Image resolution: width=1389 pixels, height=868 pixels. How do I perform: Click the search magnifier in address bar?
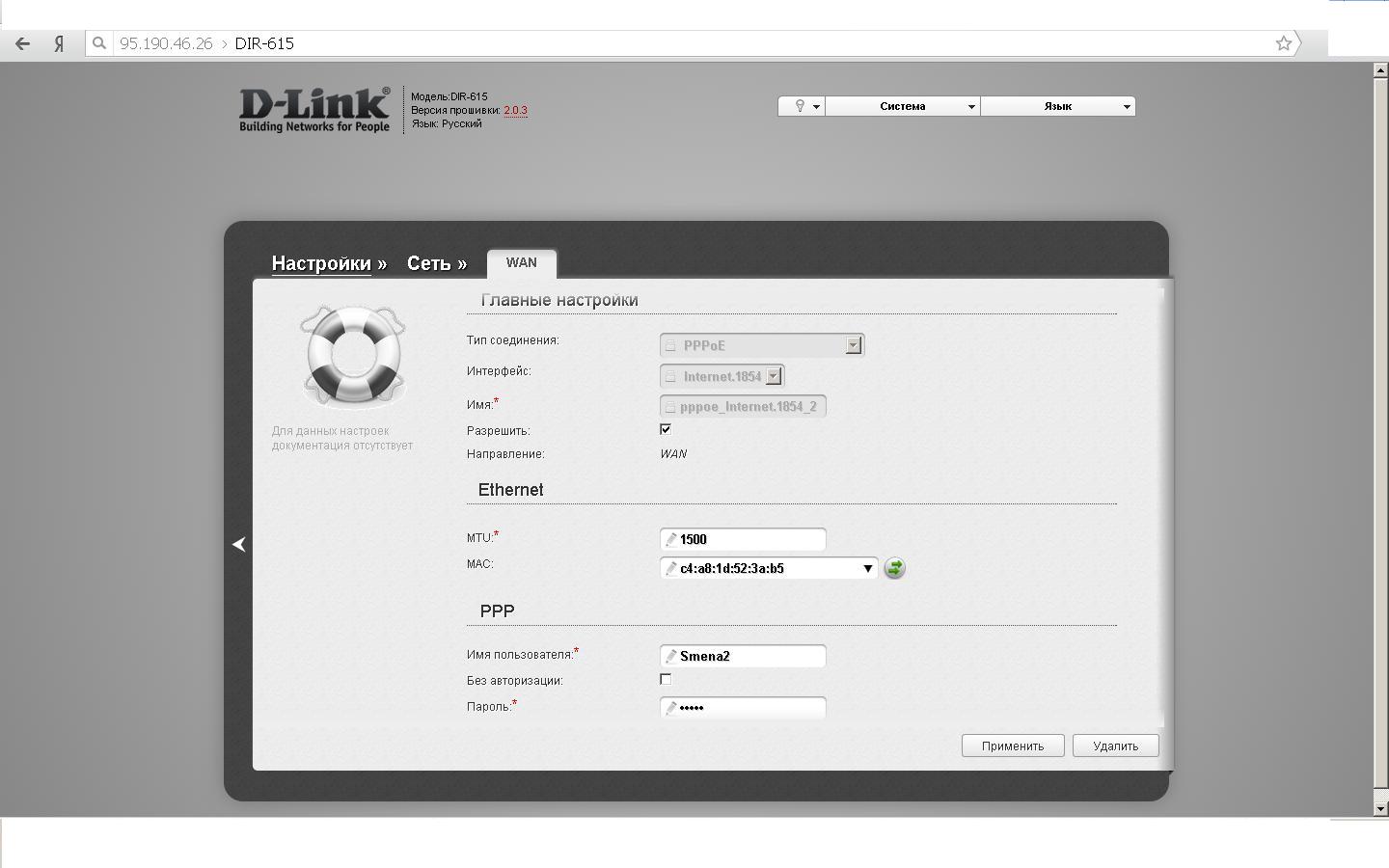(x=98, y=43)
